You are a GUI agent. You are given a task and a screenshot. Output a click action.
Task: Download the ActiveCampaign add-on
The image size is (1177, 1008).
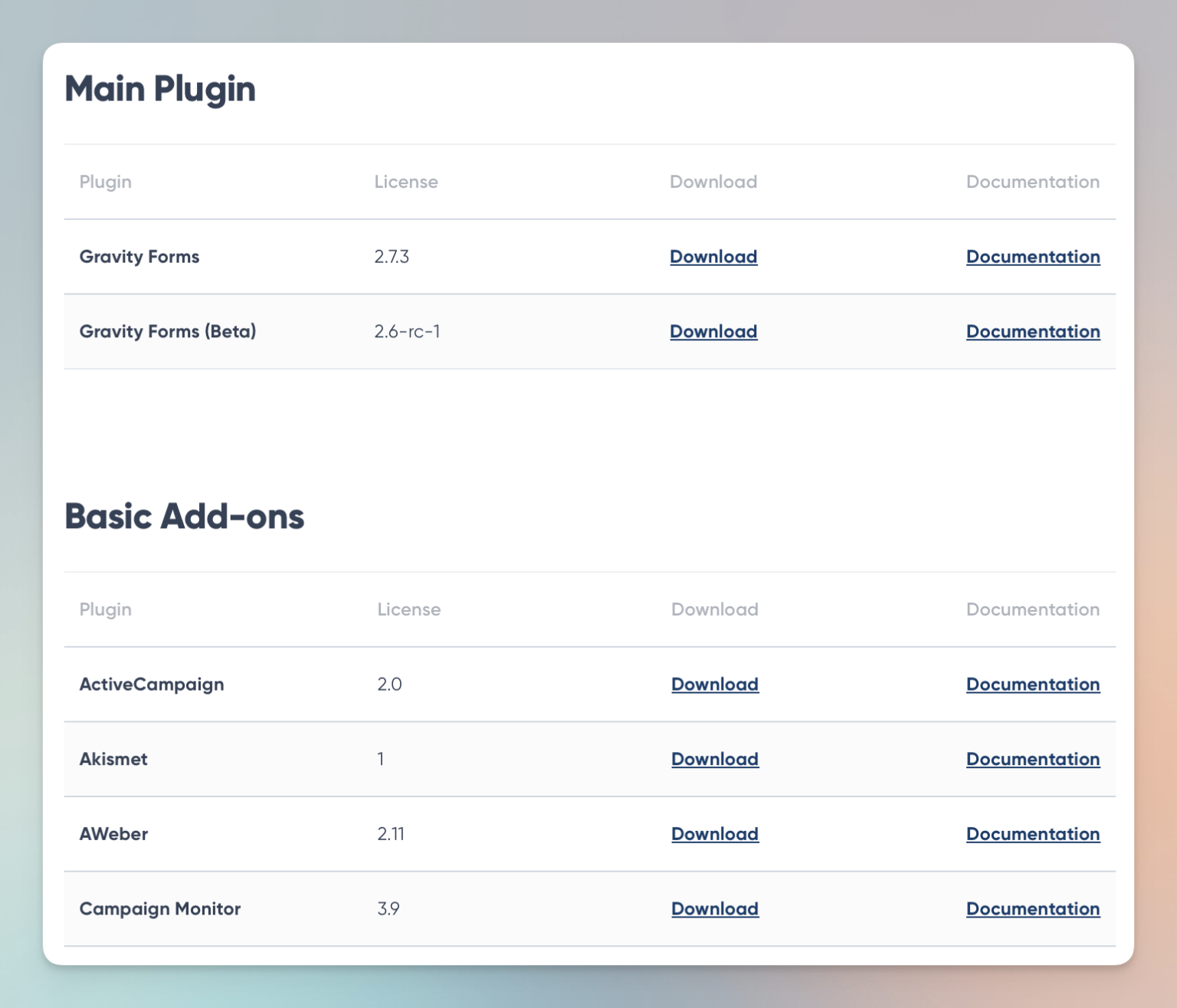point(714,684)
